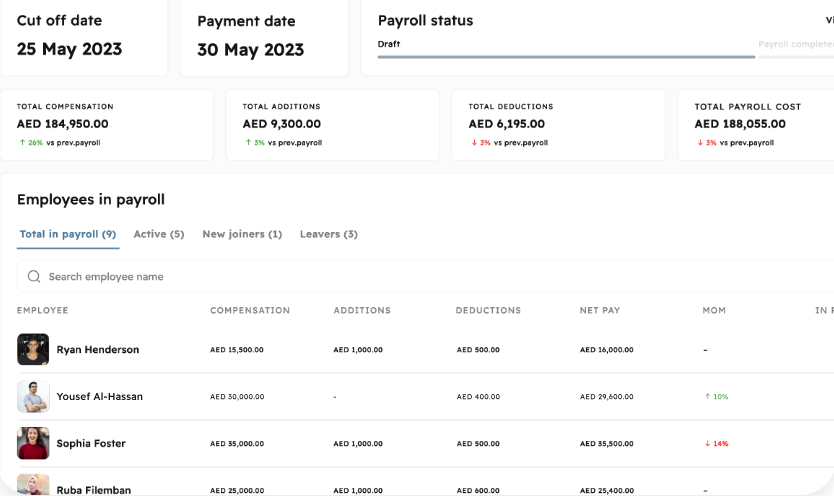Click Sophia Foster's net pay AED 35,500.00
Viewport: 834px width, 496px height.
[607, 443]
